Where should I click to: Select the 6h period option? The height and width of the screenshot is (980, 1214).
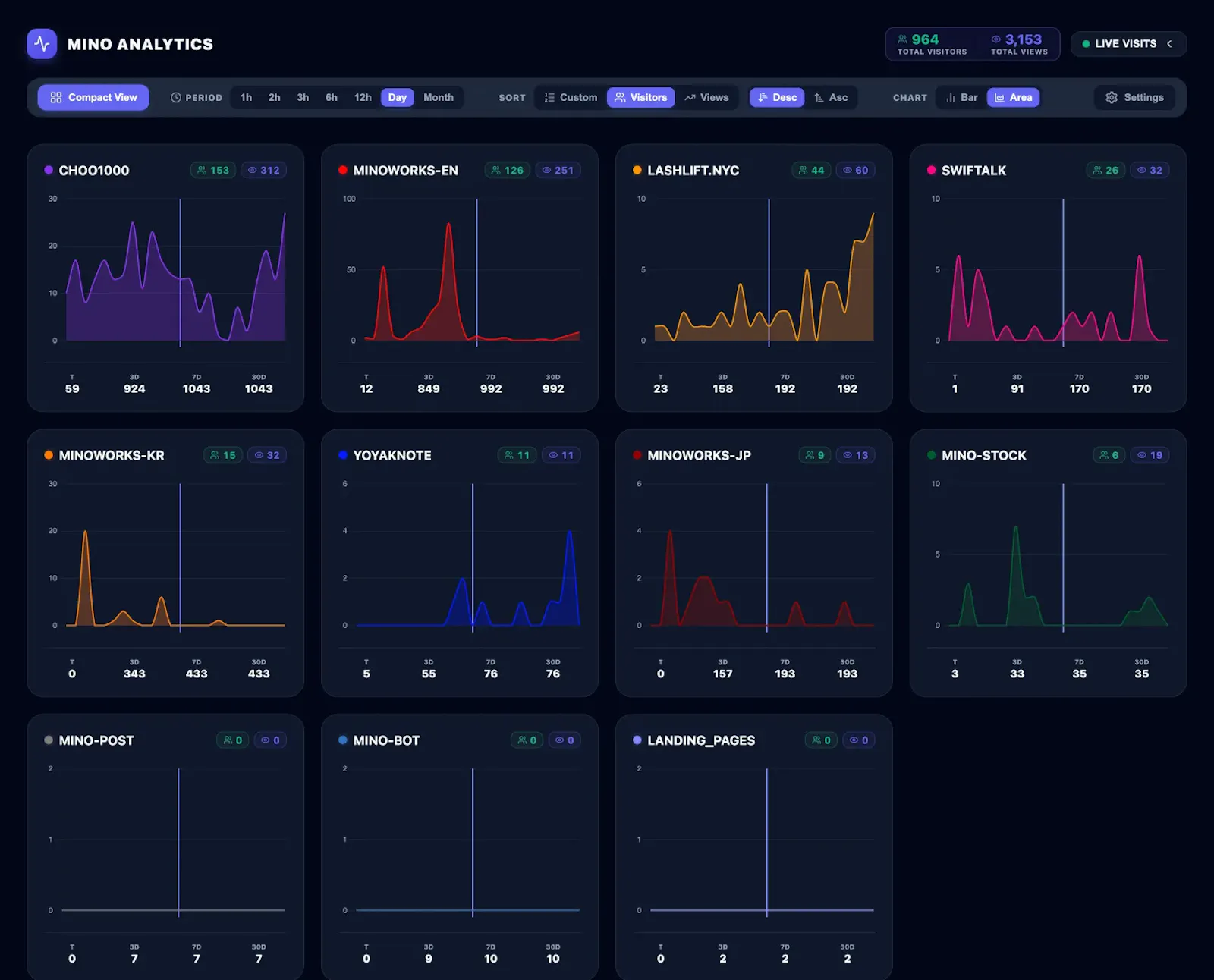tap(332, 97)
